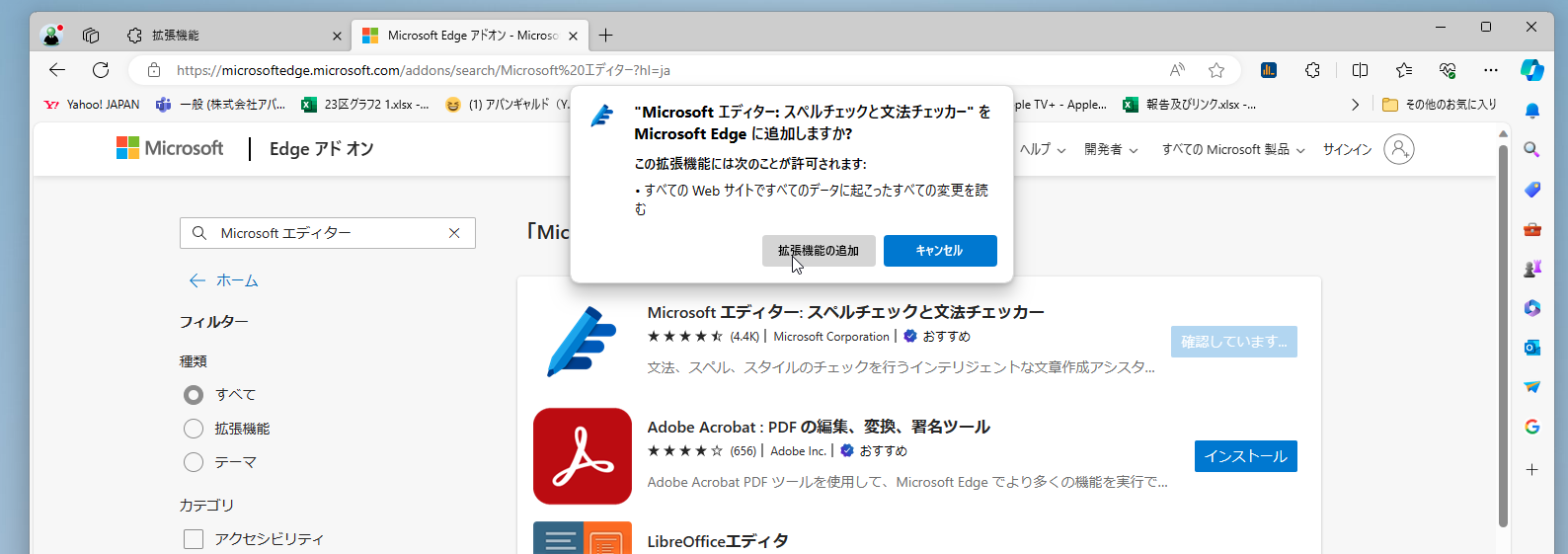Screen dimensions: 1568x554
Task: Open sidebar Shopping tag icon
Action: [1532, 190]
